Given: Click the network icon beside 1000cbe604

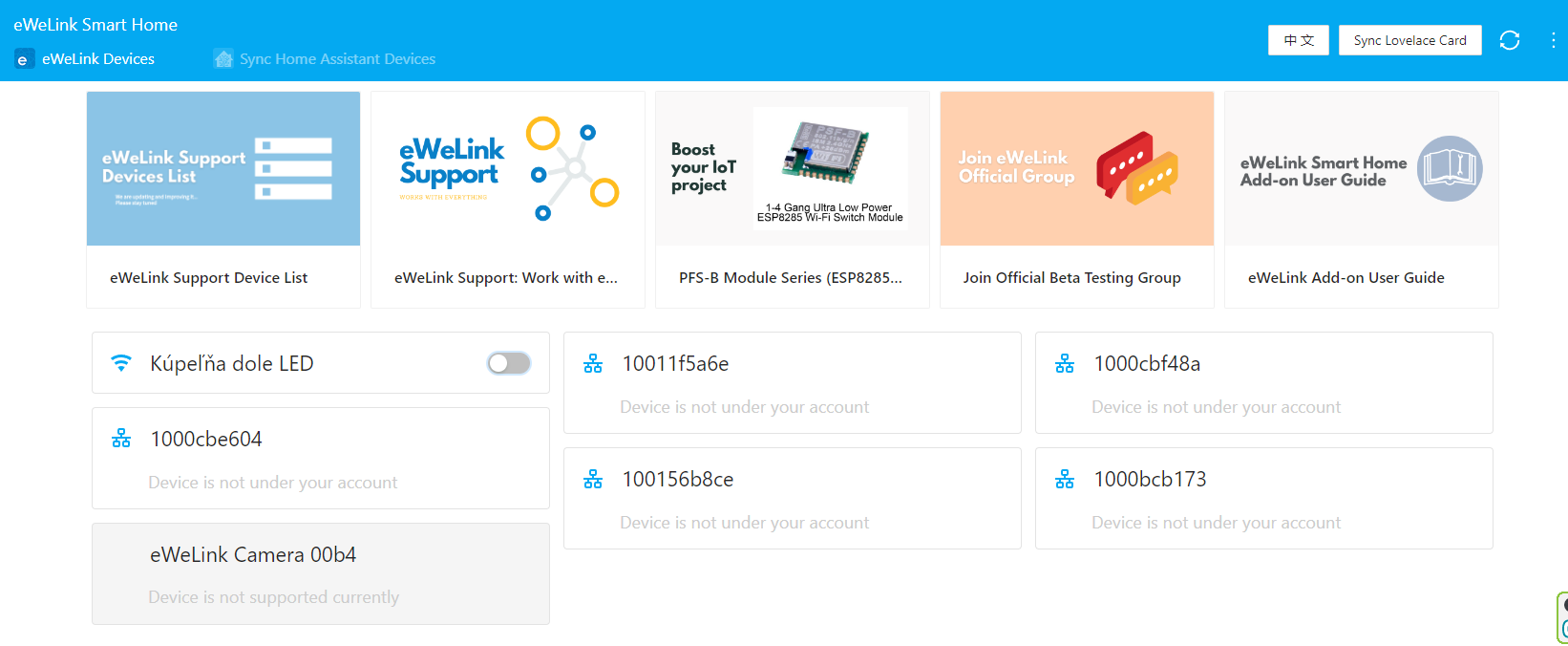Looking at the screenshot, I should (121, 439).
